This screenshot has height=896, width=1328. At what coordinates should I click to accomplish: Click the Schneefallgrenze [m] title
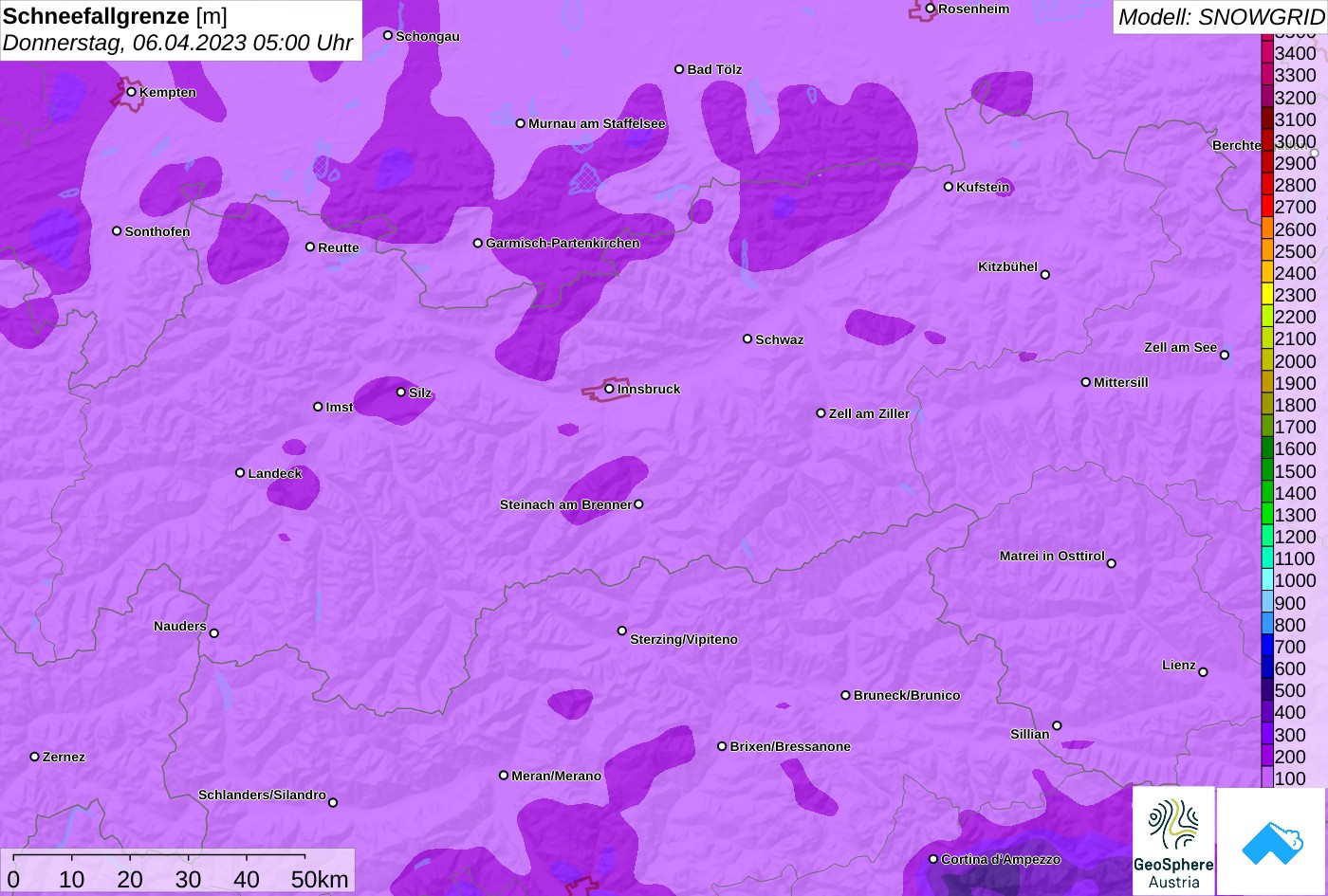116,16
